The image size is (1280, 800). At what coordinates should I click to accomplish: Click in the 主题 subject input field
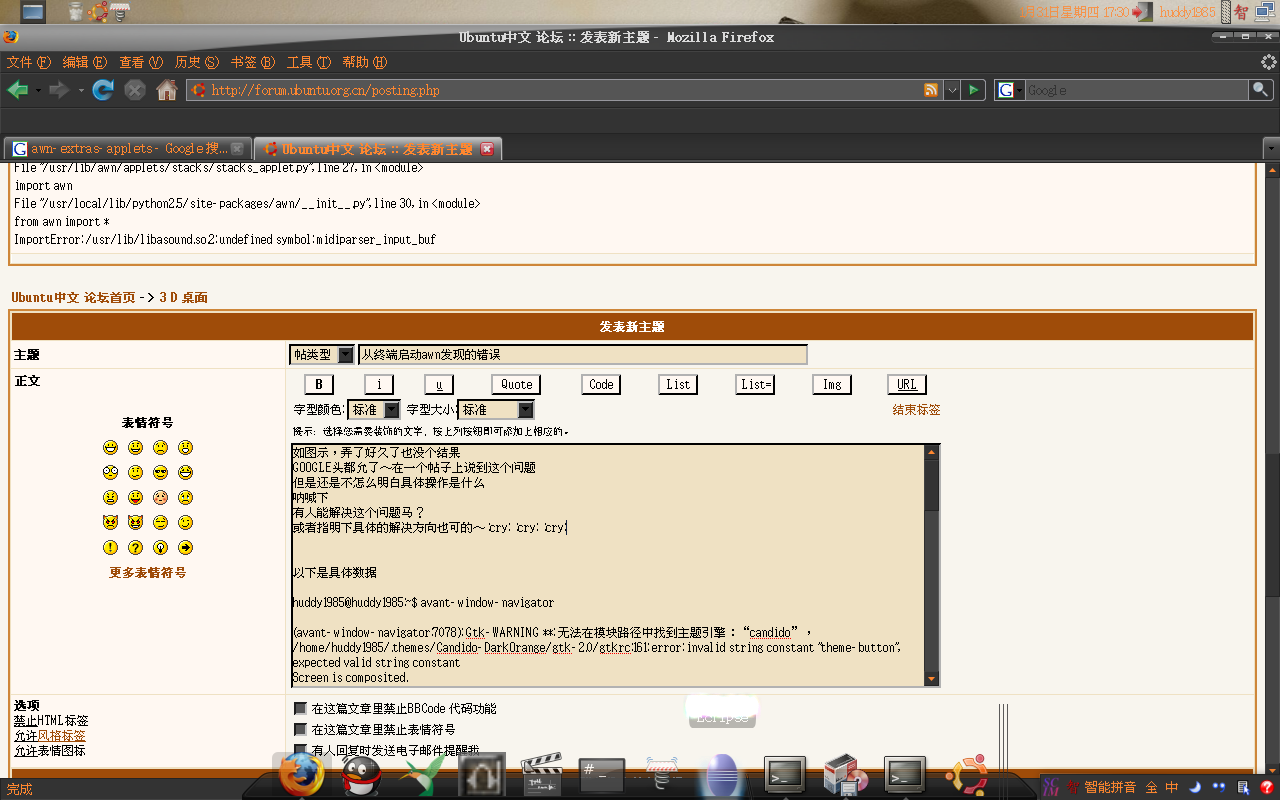pyautogui.click(x=582, y=355)
